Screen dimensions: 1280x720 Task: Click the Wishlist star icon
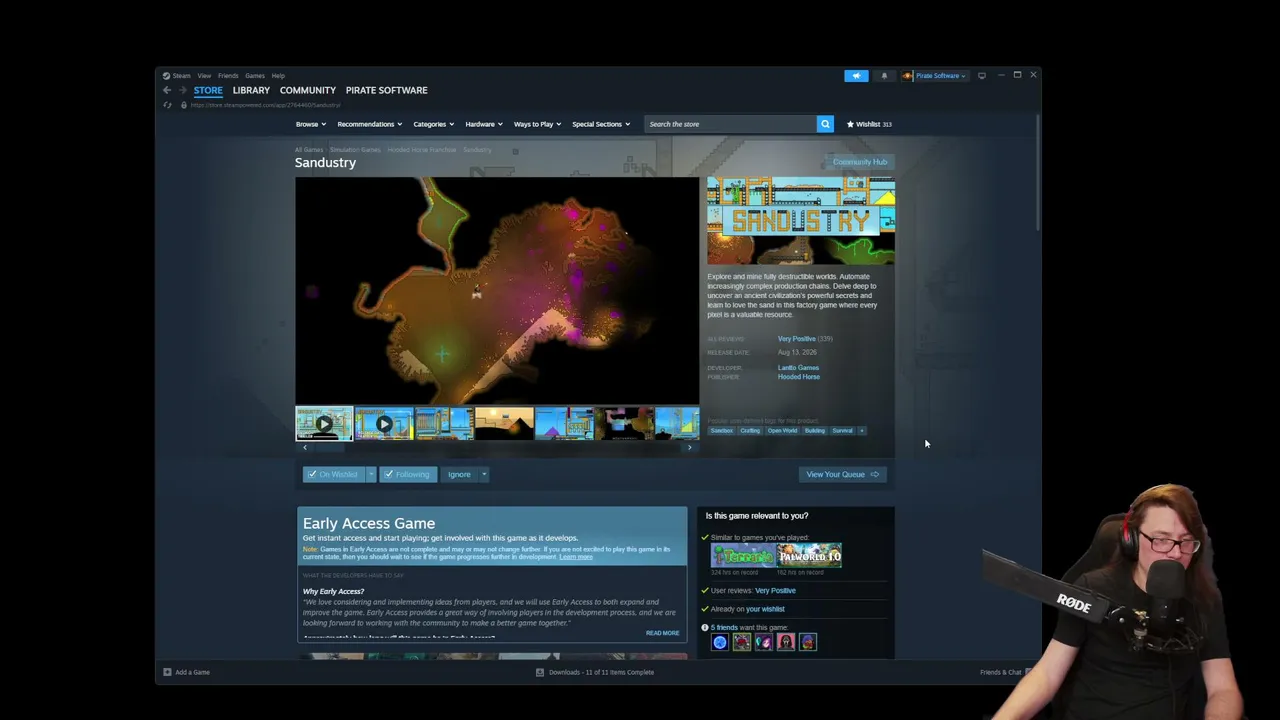click(850, 124)
